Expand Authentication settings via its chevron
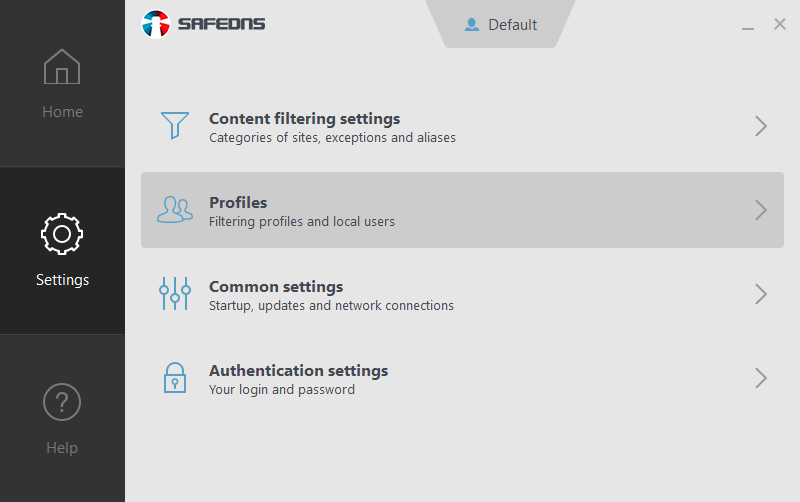Viewport: 800px width, 502px height. (761, 378)
